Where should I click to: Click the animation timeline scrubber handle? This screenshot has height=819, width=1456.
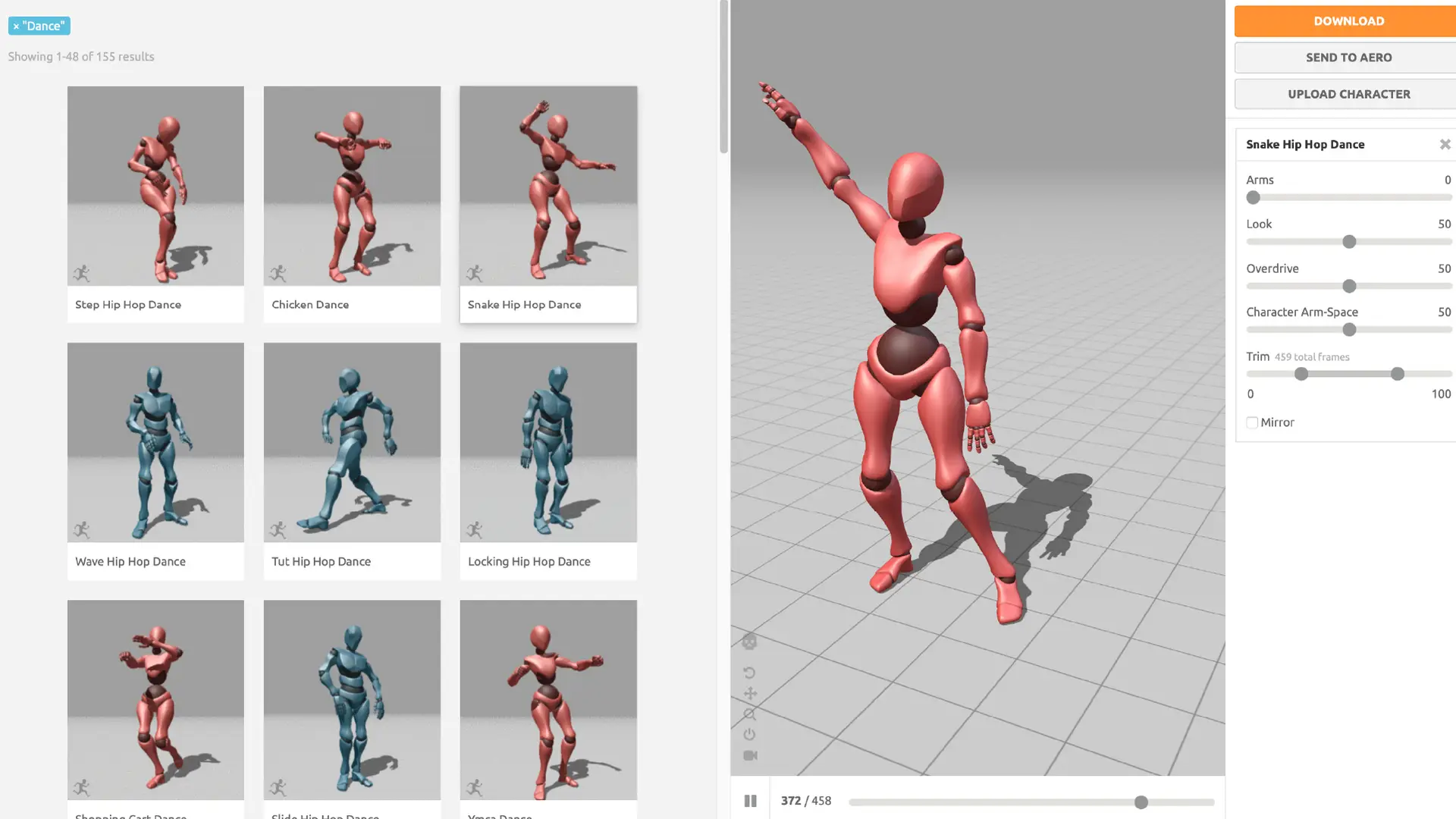[1141, 802]
